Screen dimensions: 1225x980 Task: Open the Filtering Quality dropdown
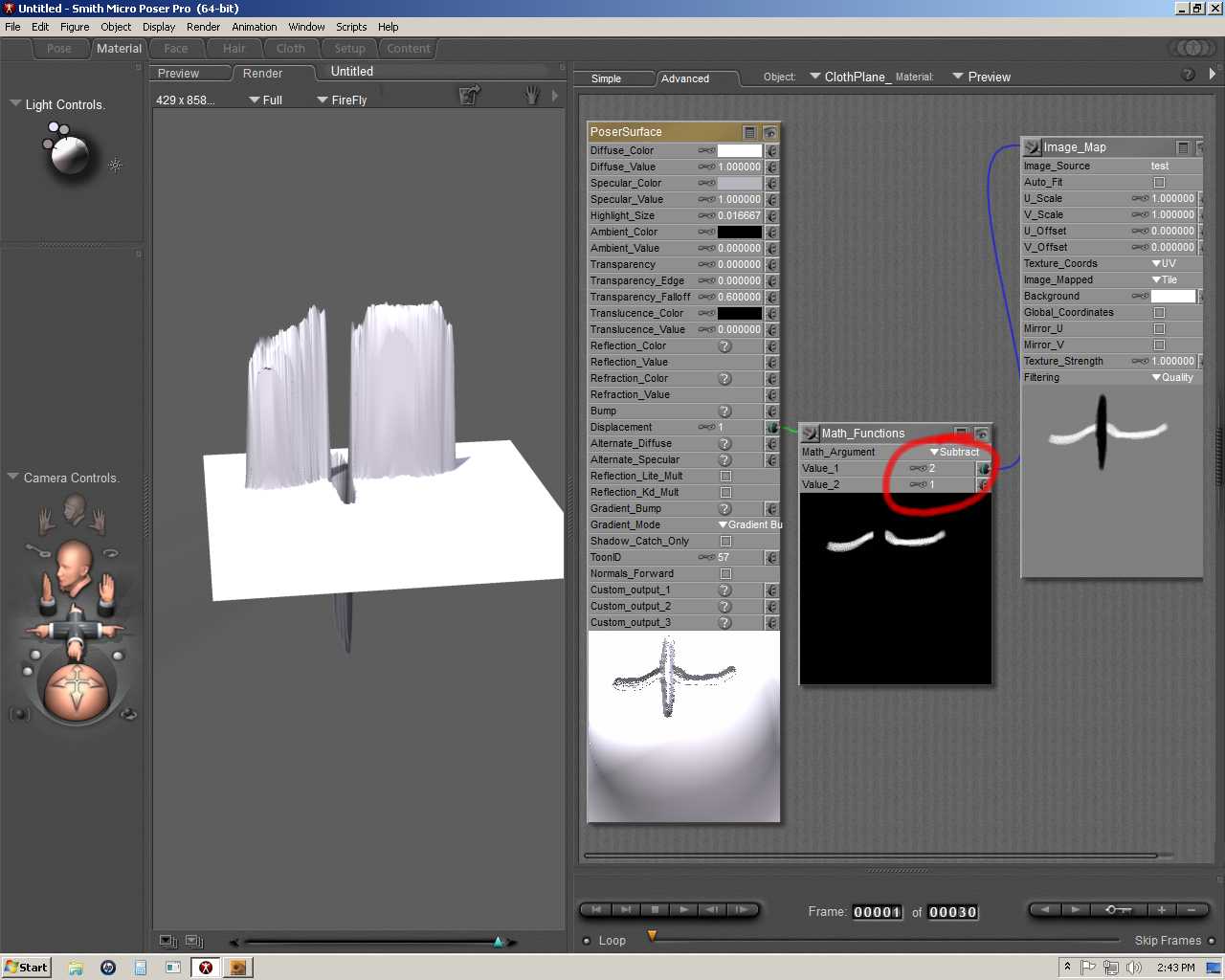coord(1172,377)
